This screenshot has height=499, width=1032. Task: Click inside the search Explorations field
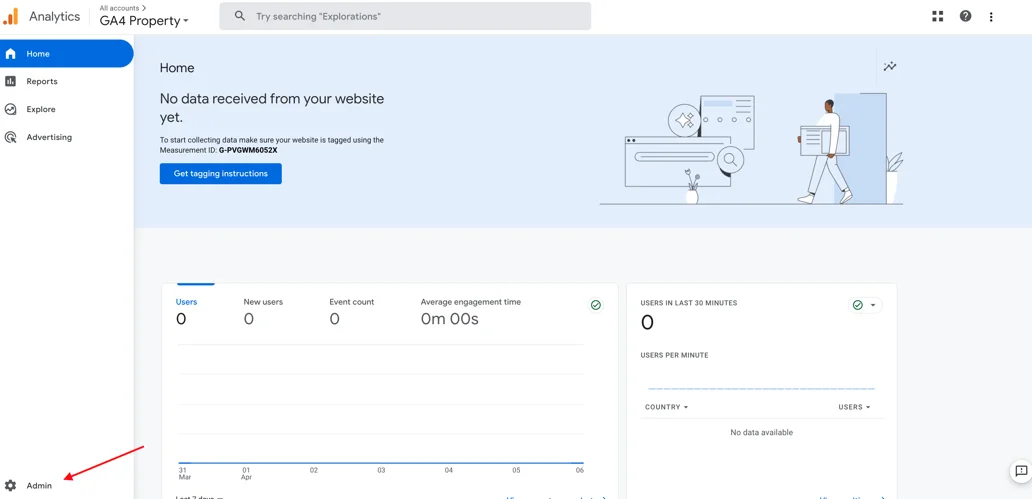click(x=405, y=16)
